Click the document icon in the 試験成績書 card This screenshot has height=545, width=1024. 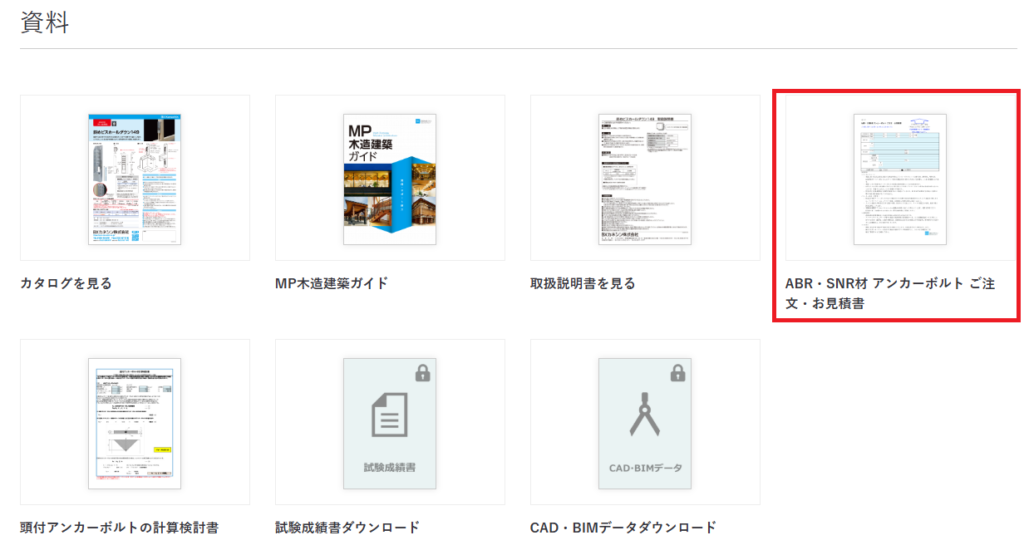pyautogui.click(x=389, y=415)
